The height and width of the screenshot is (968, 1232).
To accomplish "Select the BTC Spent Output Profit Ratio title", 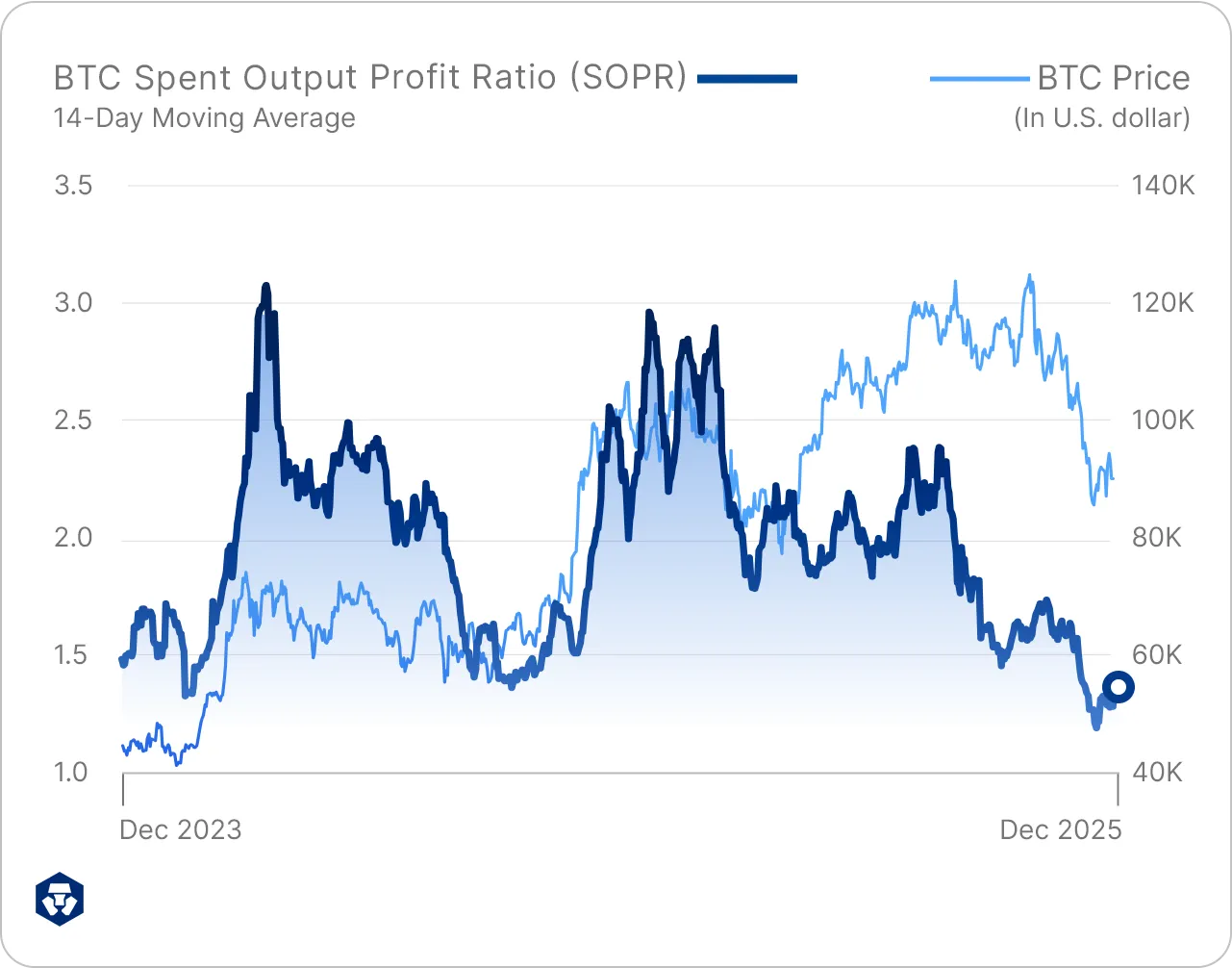I will [370, 77].
